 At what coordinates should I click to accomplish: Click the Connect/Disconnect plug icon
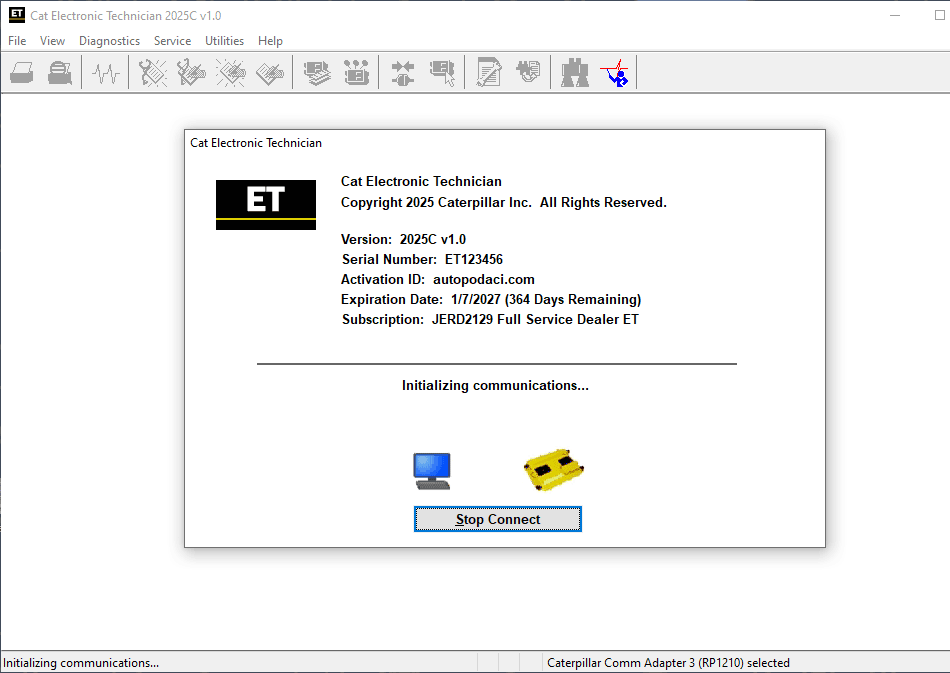coord(403,73)
